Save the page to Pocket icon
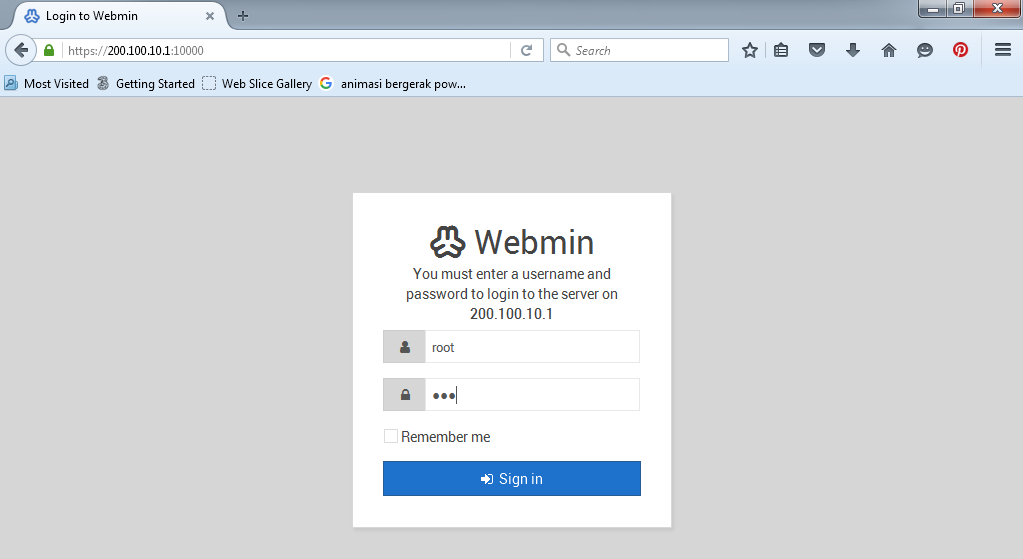The image size is (1023, 559). click(817, 50)
